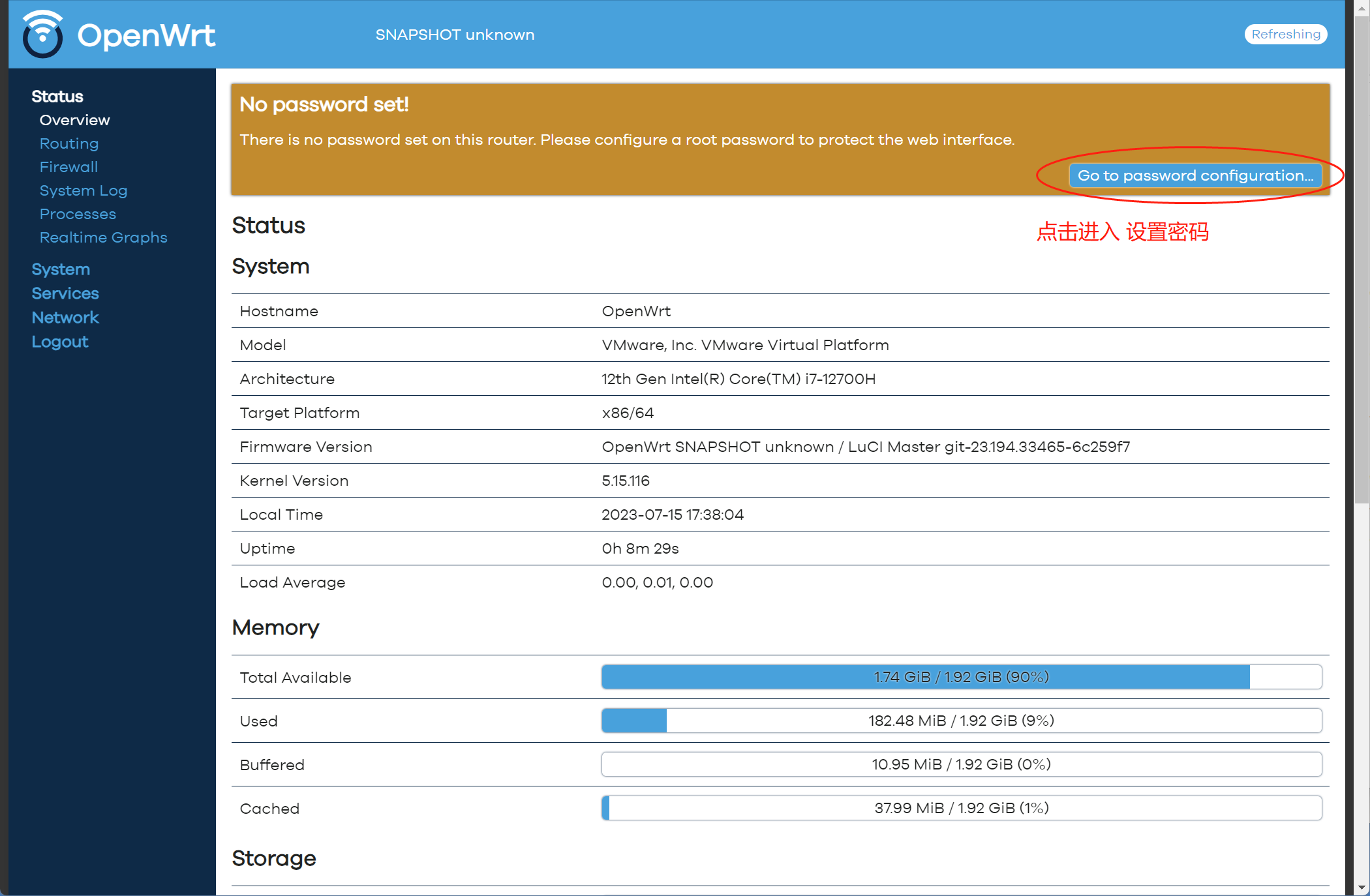Click the OpenWrt wifi logo icon
This screenshot has width=1370, height=896.
coord(42,34)
